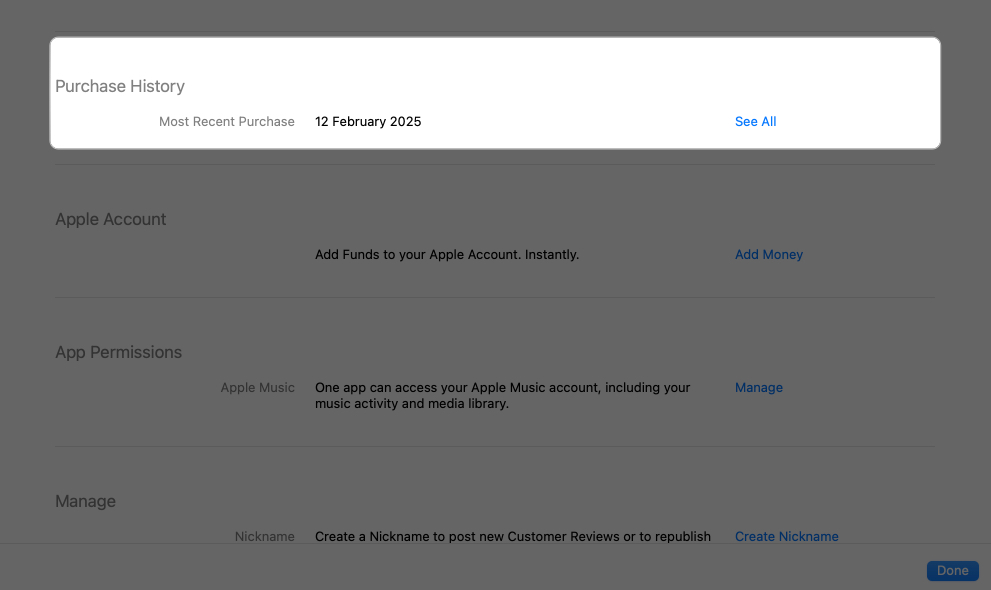Click the Manage section header
The height and width of the screenshot is (590, 991).
coord(85,501)
